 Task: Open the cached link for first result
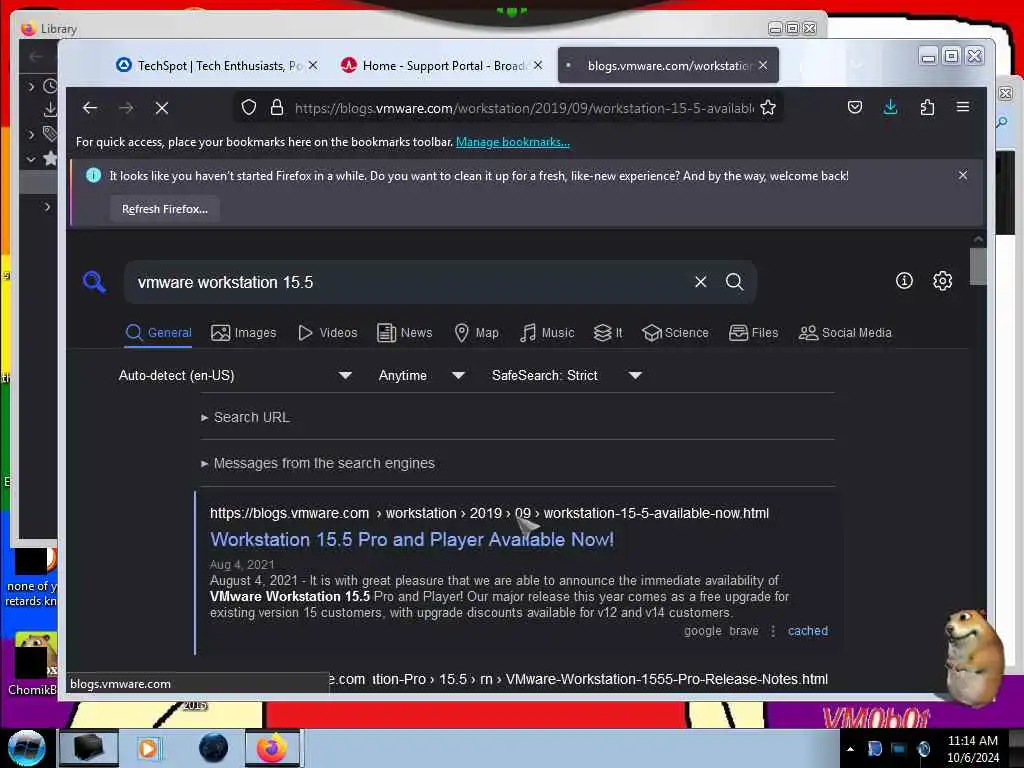[808, 631]
